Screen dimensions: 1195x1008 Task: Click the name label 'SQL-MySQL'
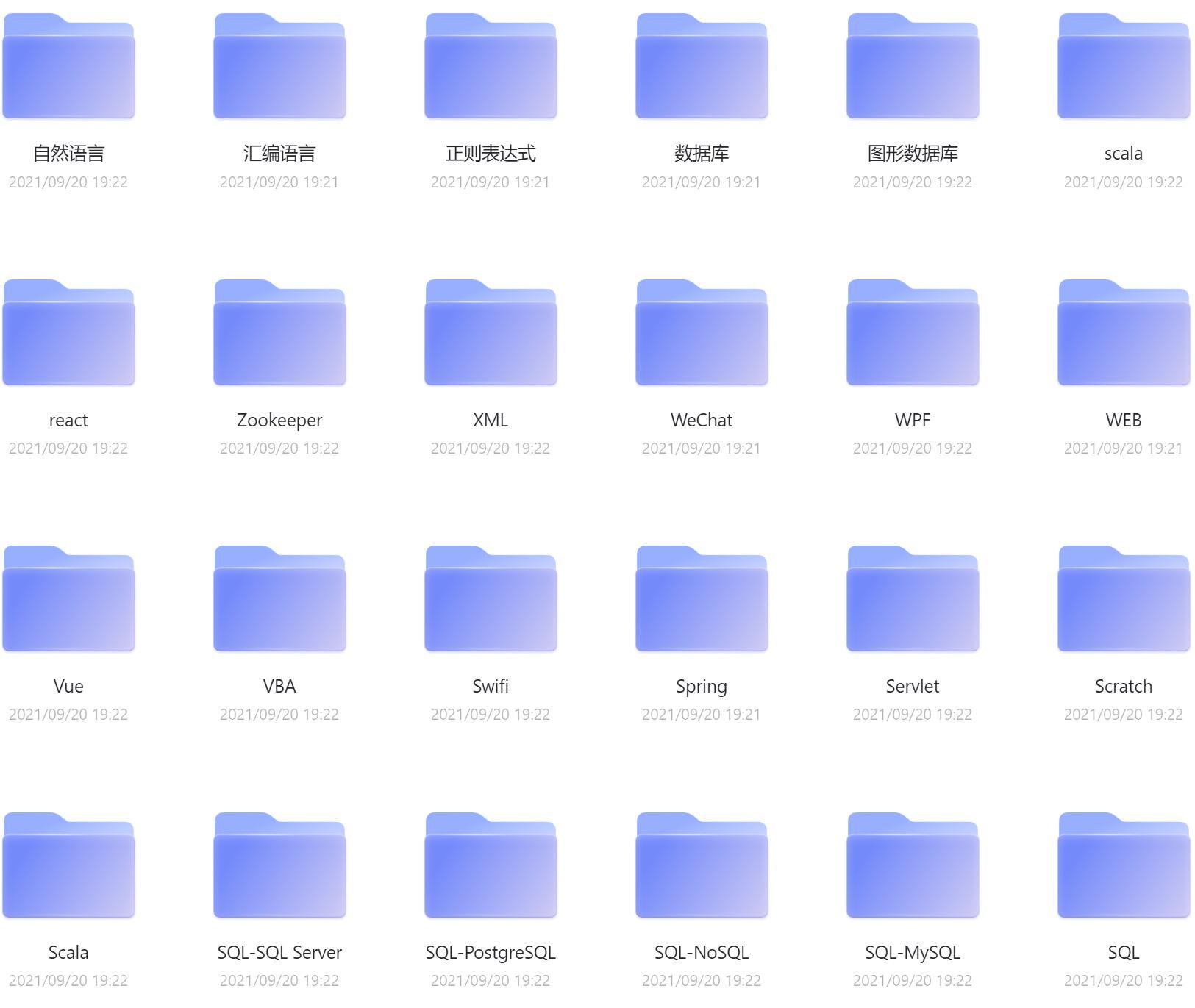click(913, 953)
